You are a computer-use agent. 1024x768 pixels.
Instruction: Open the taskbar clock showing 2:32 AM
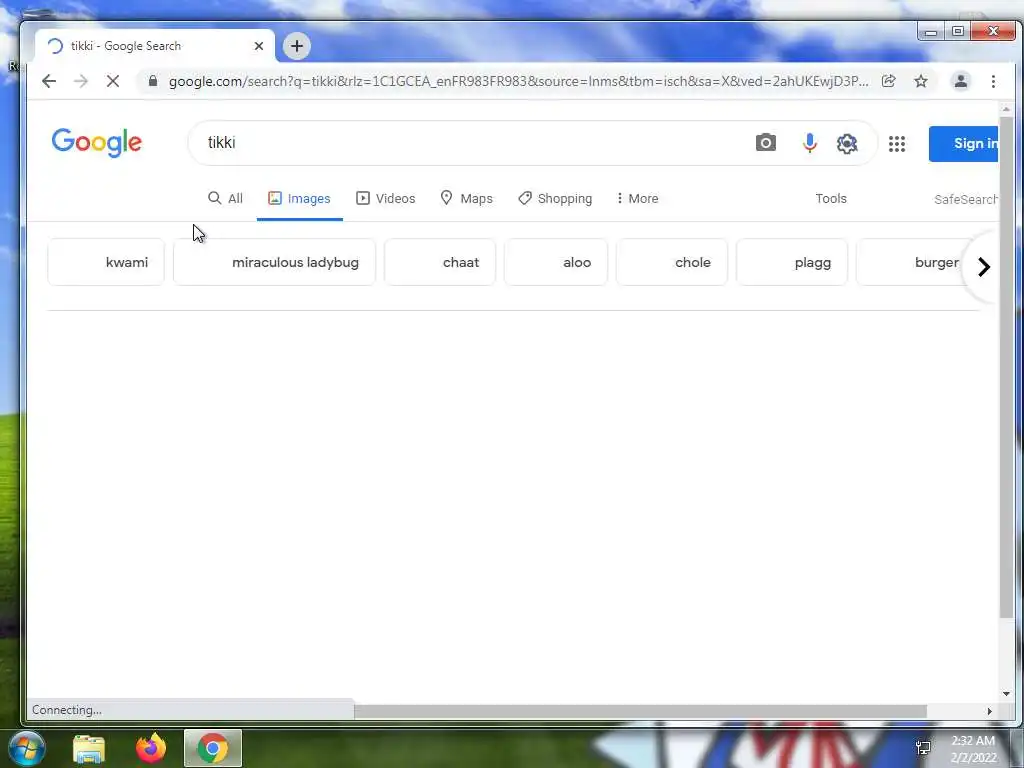point(973,749)
